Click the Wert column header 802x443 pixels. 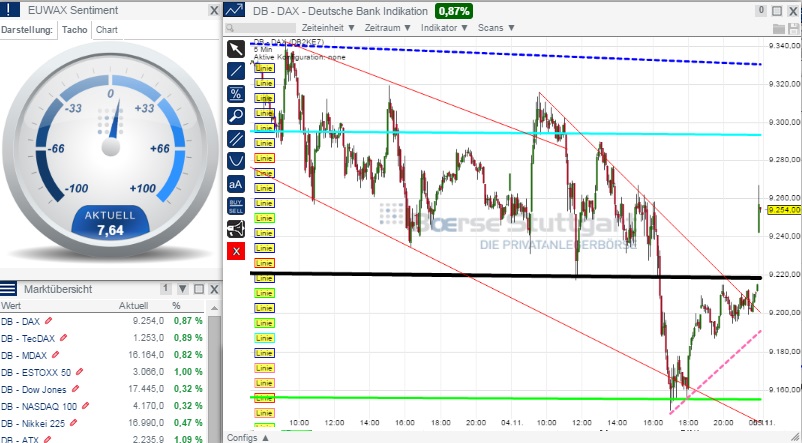(x=11, y=306)
